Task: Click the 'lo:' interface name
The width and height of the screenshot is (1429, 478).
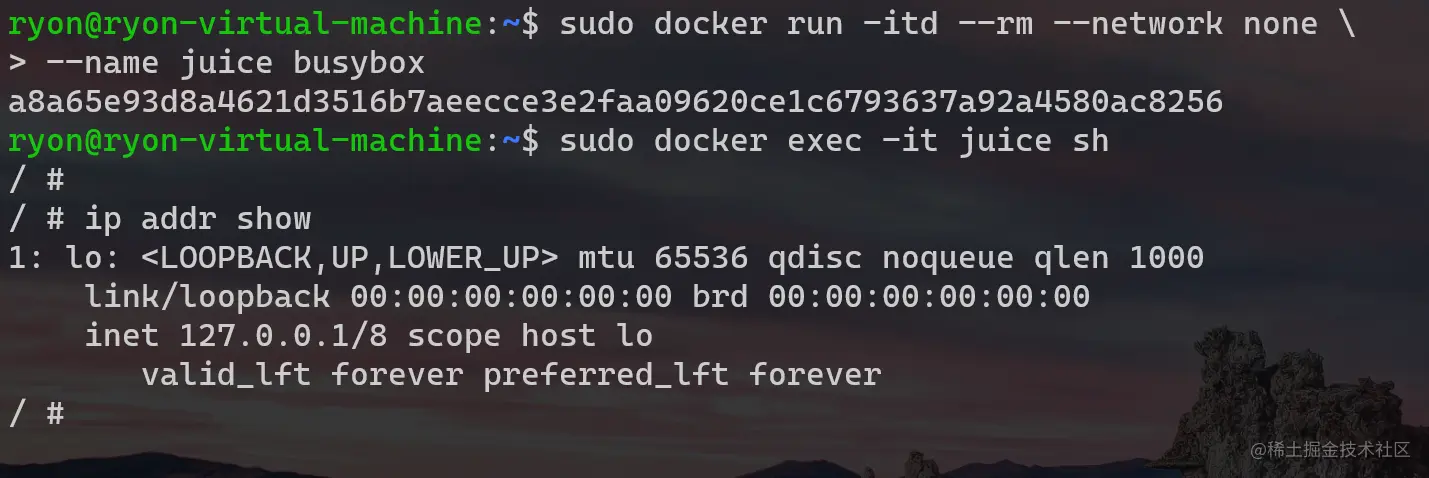Action: pyautogui.click(x=93, y=258)
